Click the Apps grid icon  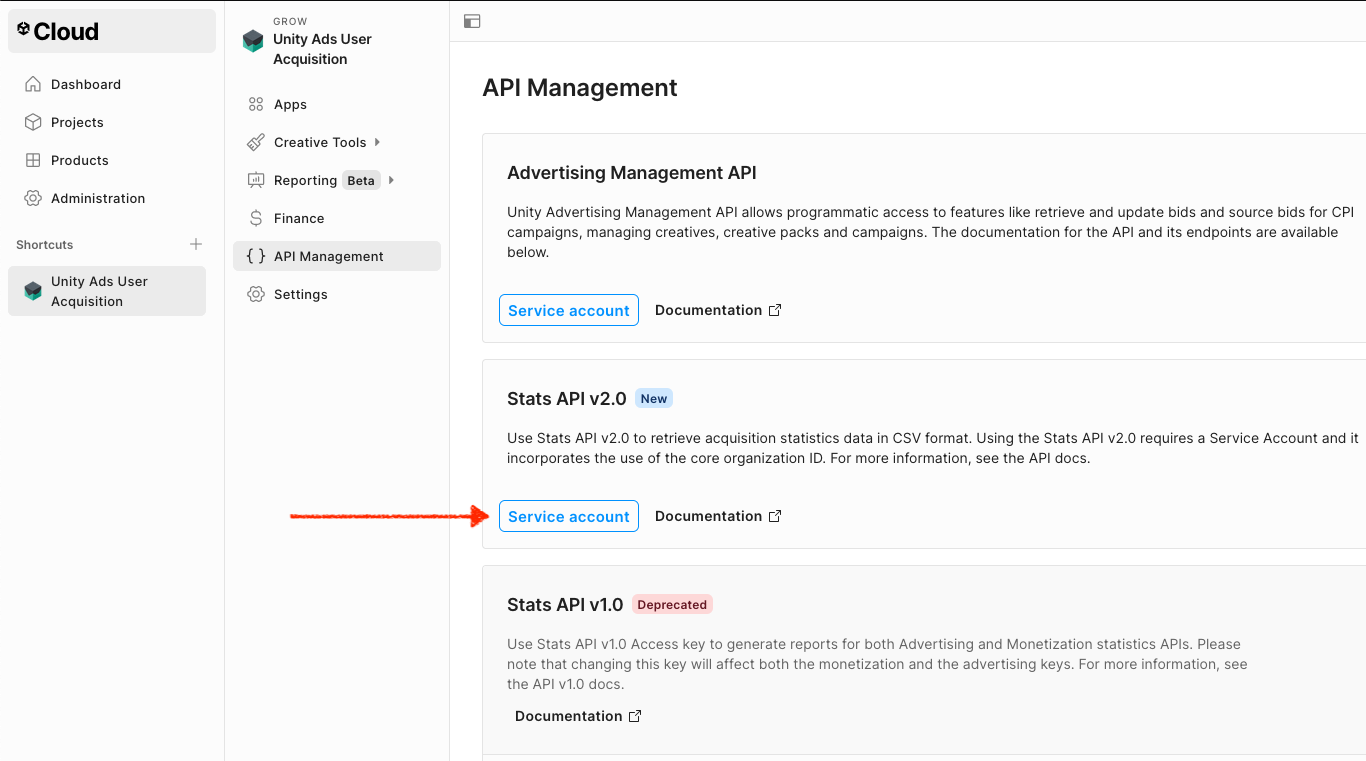256,104
